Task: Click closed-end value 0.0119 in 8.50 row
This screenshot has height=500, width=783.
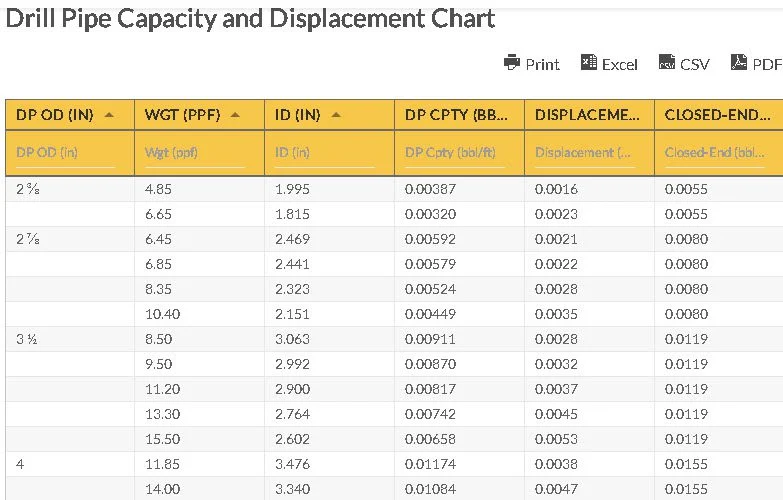Action: tap(686, 339)
